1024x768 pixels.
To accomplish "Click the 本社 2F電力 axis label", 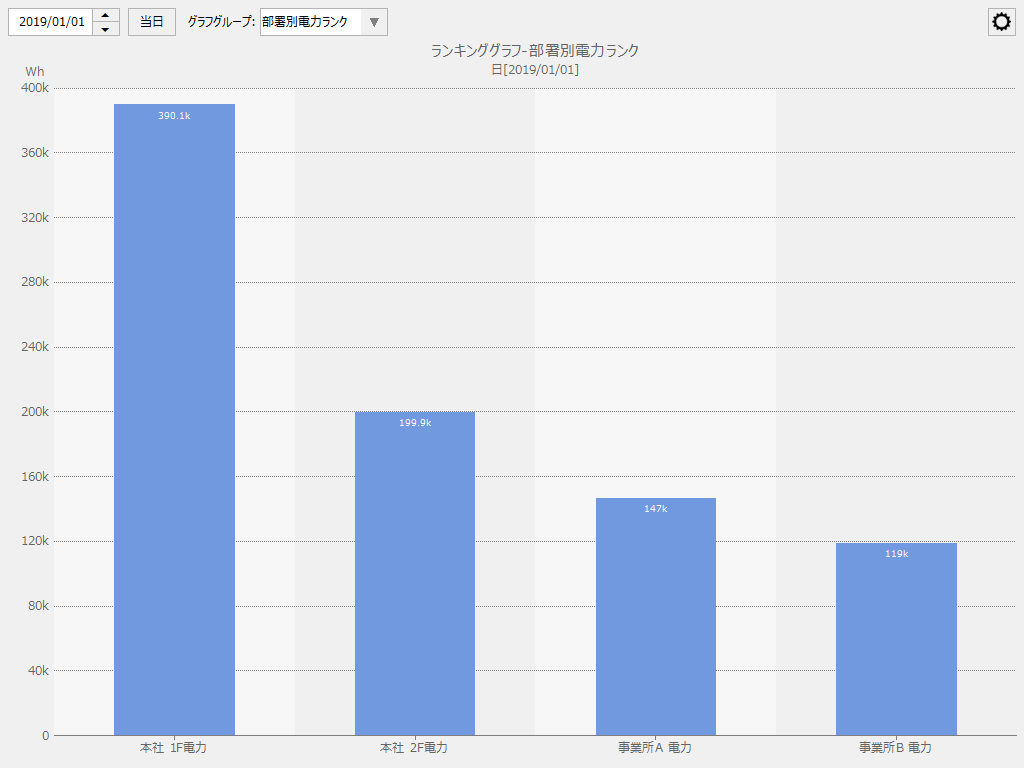I will (414, 747).
